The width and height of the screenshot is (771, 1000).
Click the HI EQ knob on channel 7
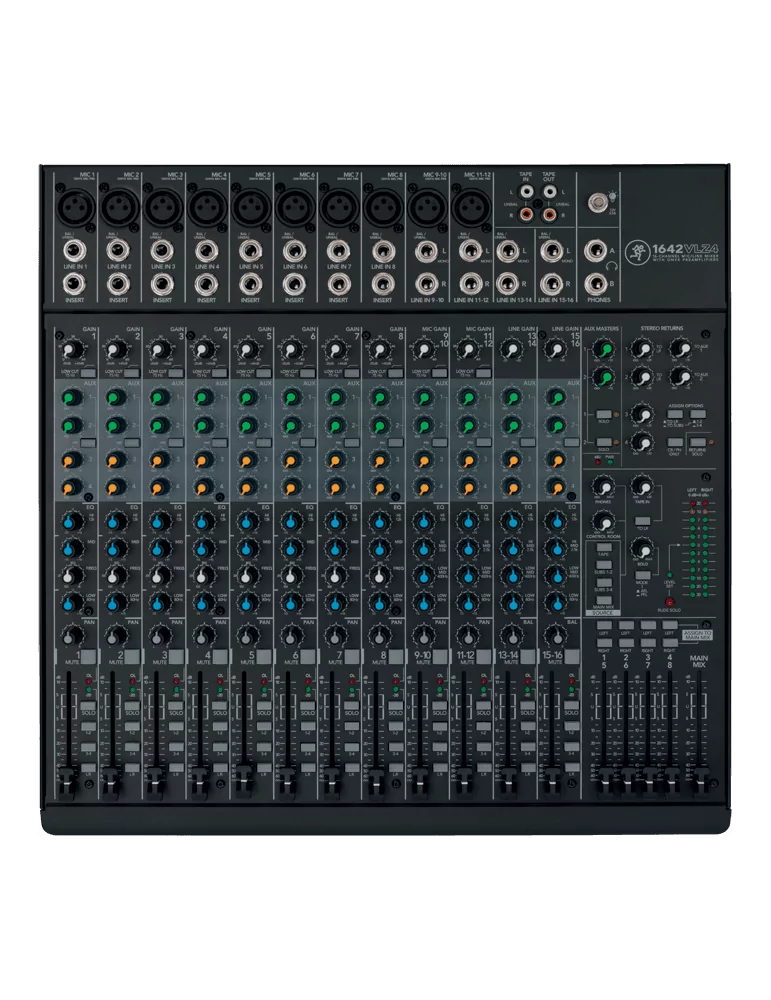335,522
